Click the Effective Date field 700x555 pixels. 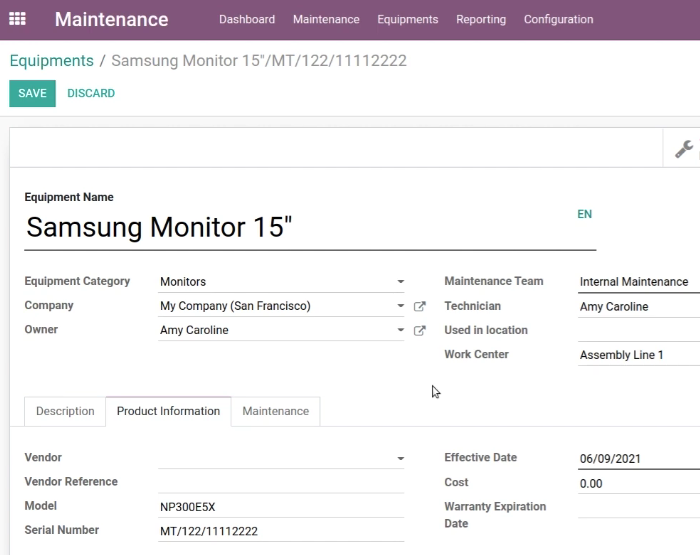tap(639, 459)
